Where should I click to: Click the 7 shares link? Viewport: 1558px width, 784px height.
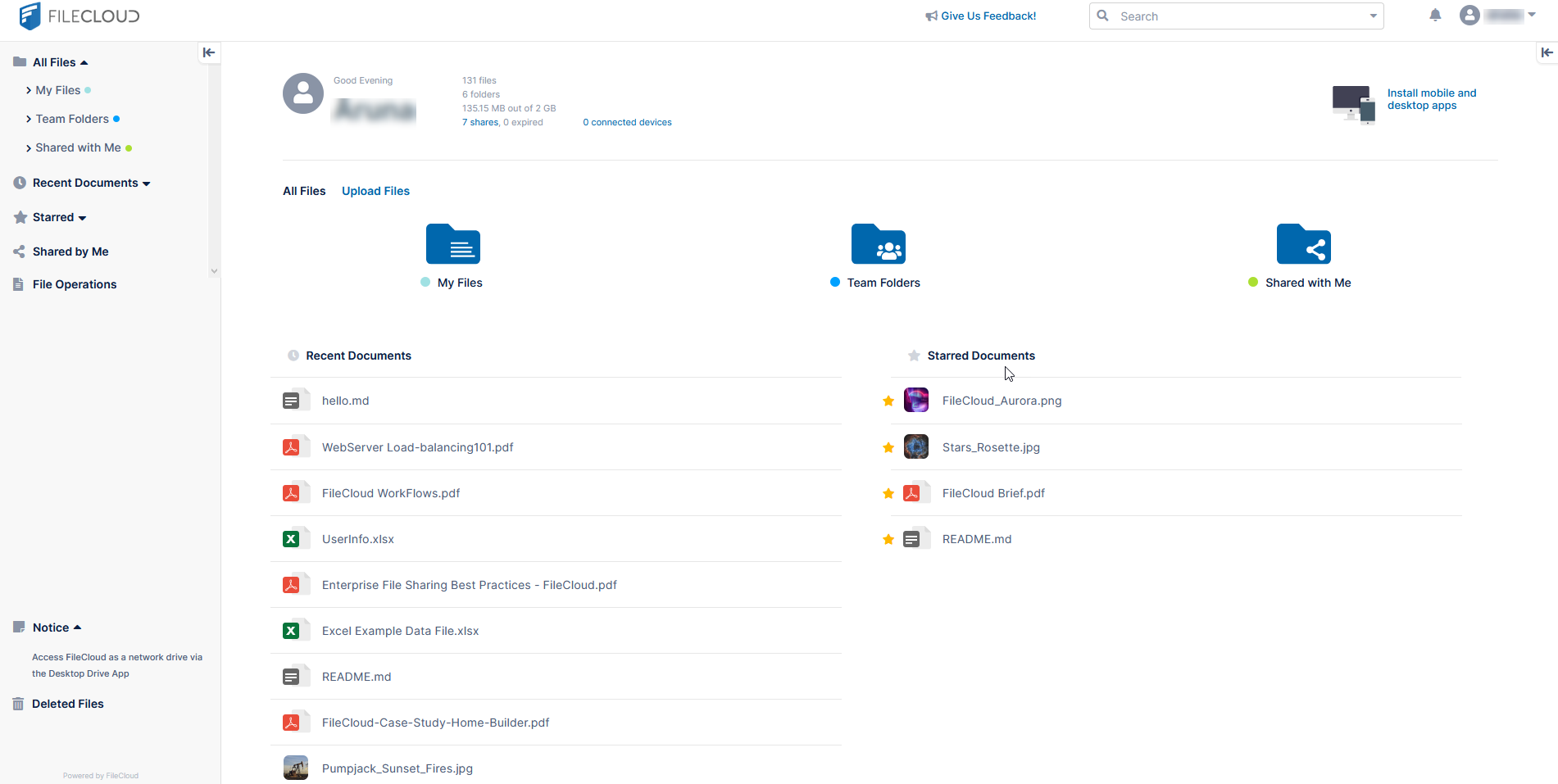[480, 122]
